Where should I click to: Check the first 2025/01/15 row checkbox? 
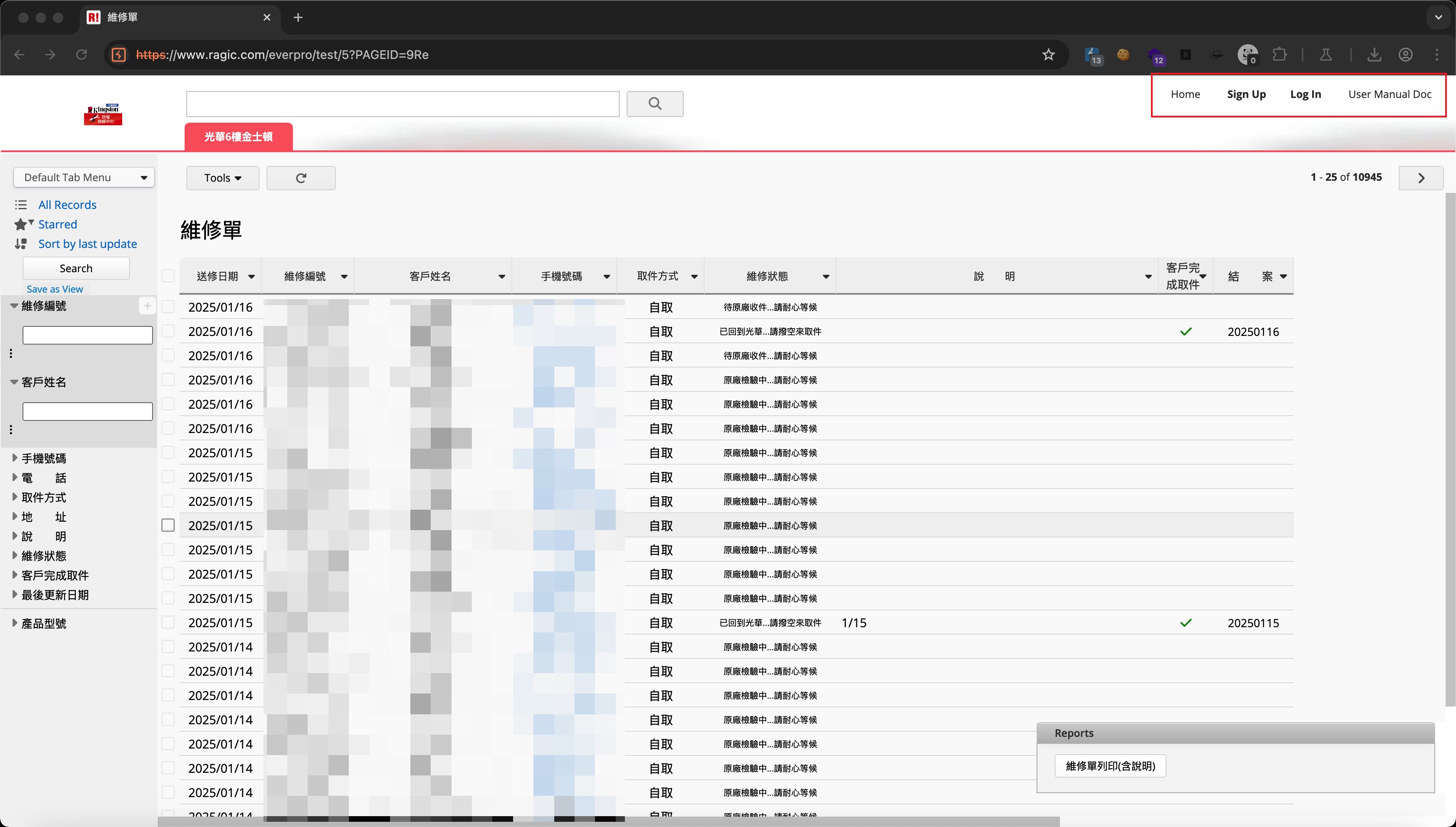click(x=168, y=453)
